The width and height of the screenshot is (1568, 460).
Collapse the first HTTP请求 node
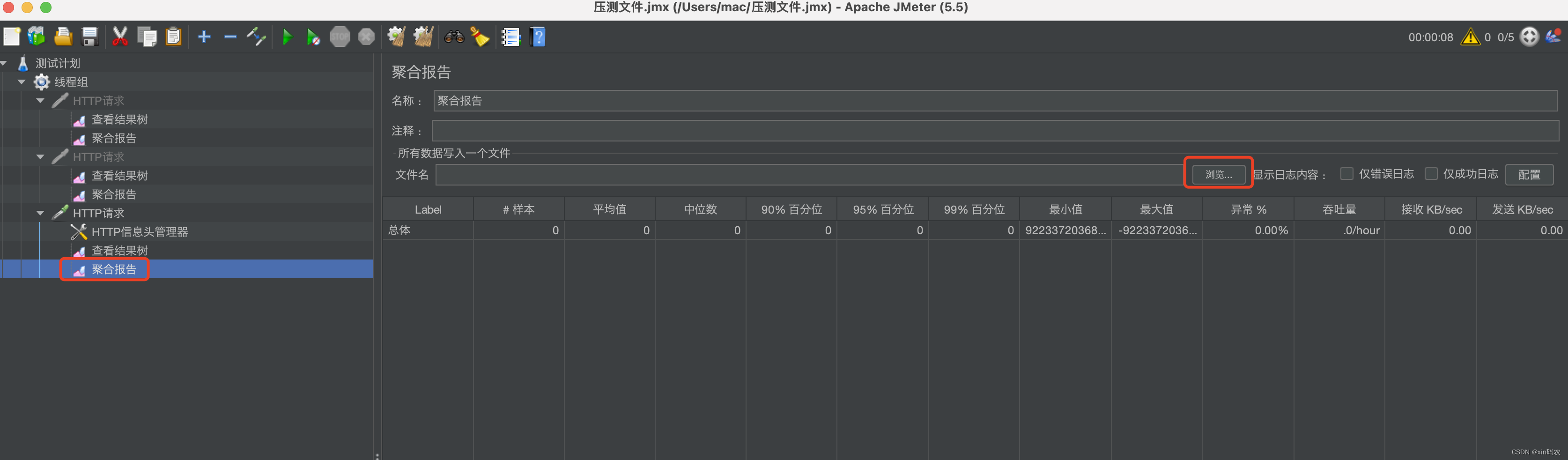coord(40,100)
